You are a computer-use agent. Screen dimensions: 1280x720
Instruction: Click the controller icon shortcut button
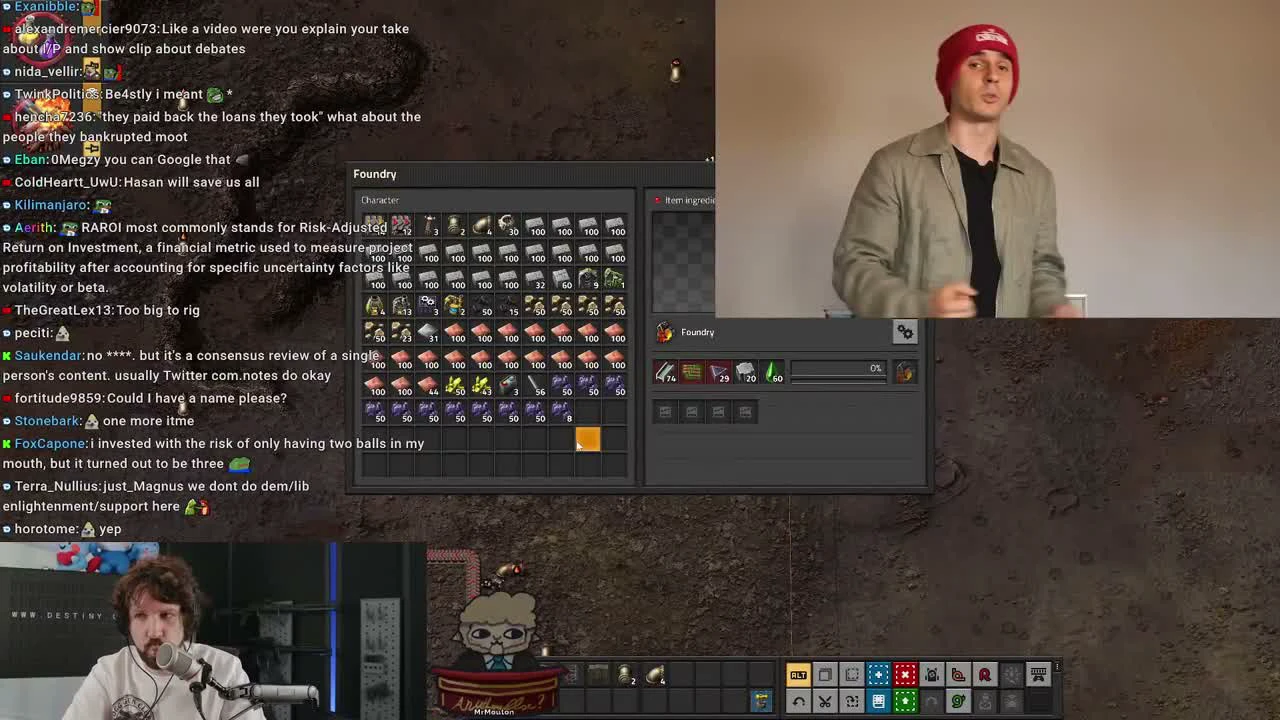tap(1038, 675)
